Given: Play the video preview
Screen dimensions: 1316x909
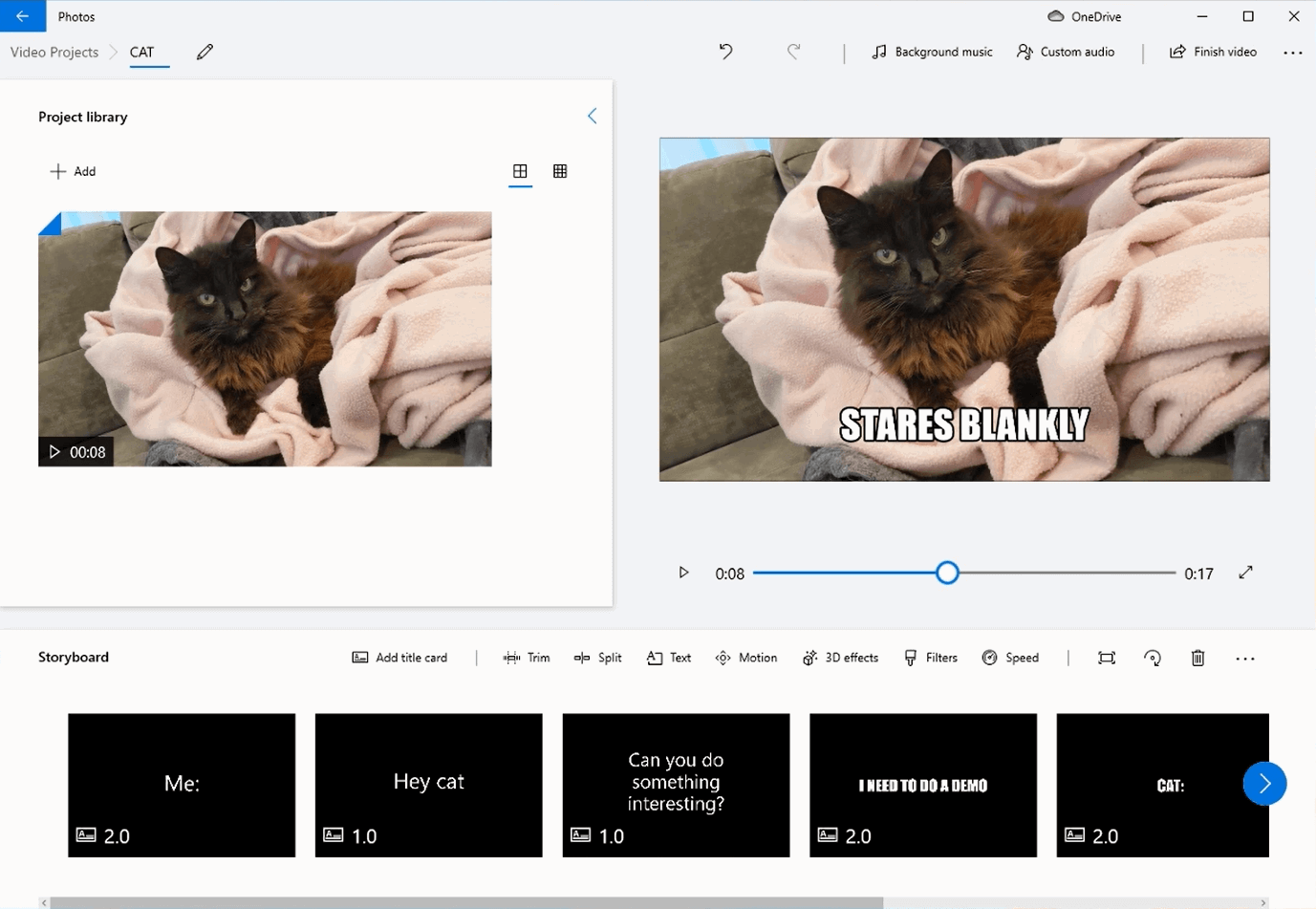Looking at the screenshot, I should point(683,573).
